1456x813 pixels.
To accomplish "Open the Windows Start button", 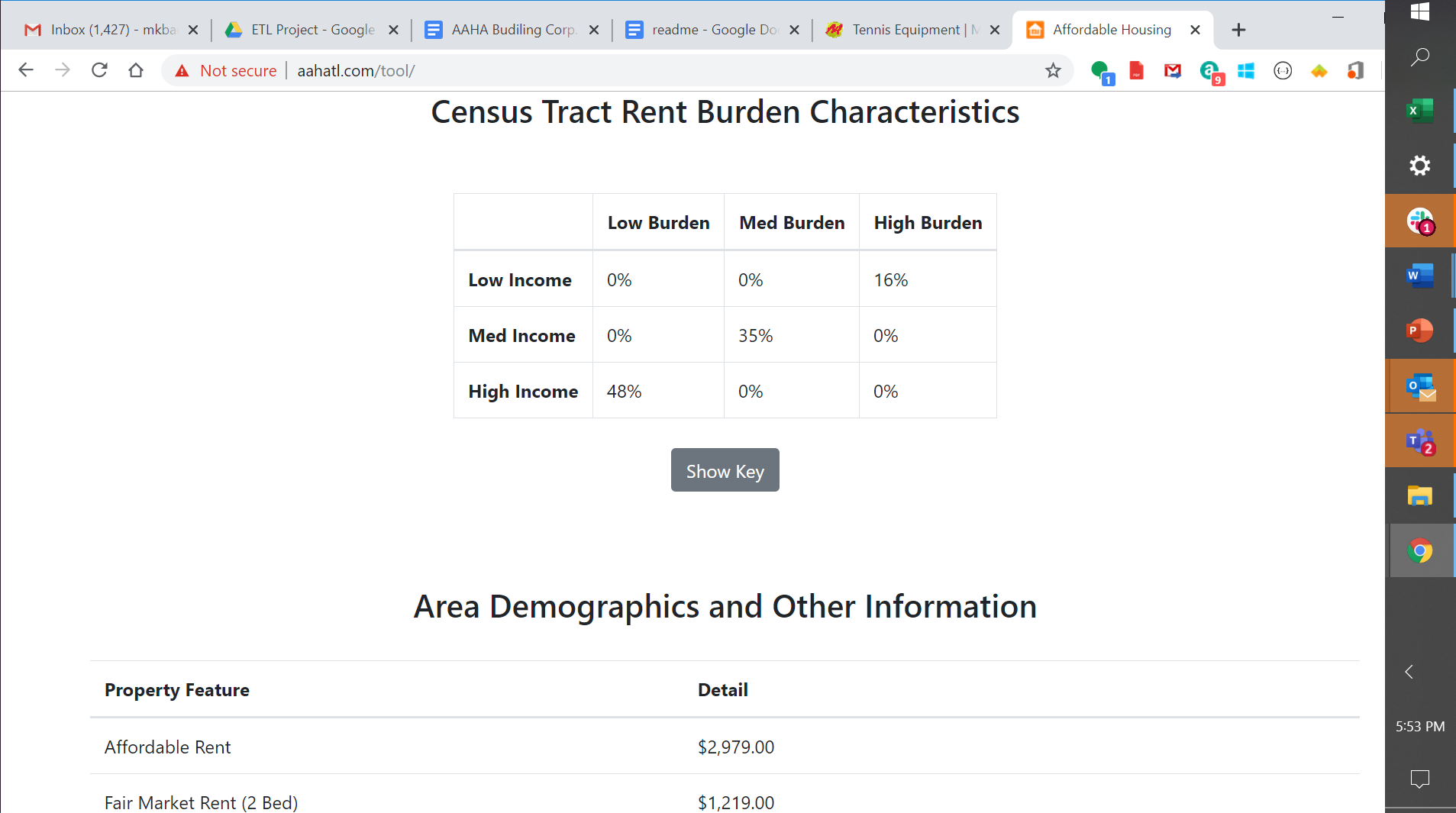I will click(1420, 11).
